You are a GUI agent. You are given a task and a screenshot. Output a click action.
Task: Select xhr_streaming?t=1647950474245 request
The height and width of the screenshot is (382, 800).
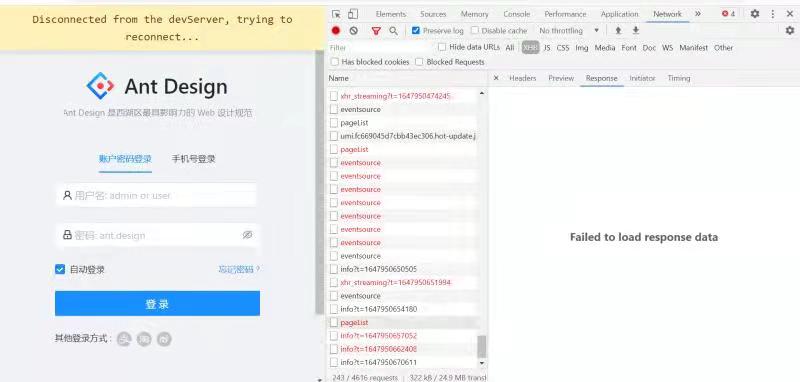[x=395, y=95]
